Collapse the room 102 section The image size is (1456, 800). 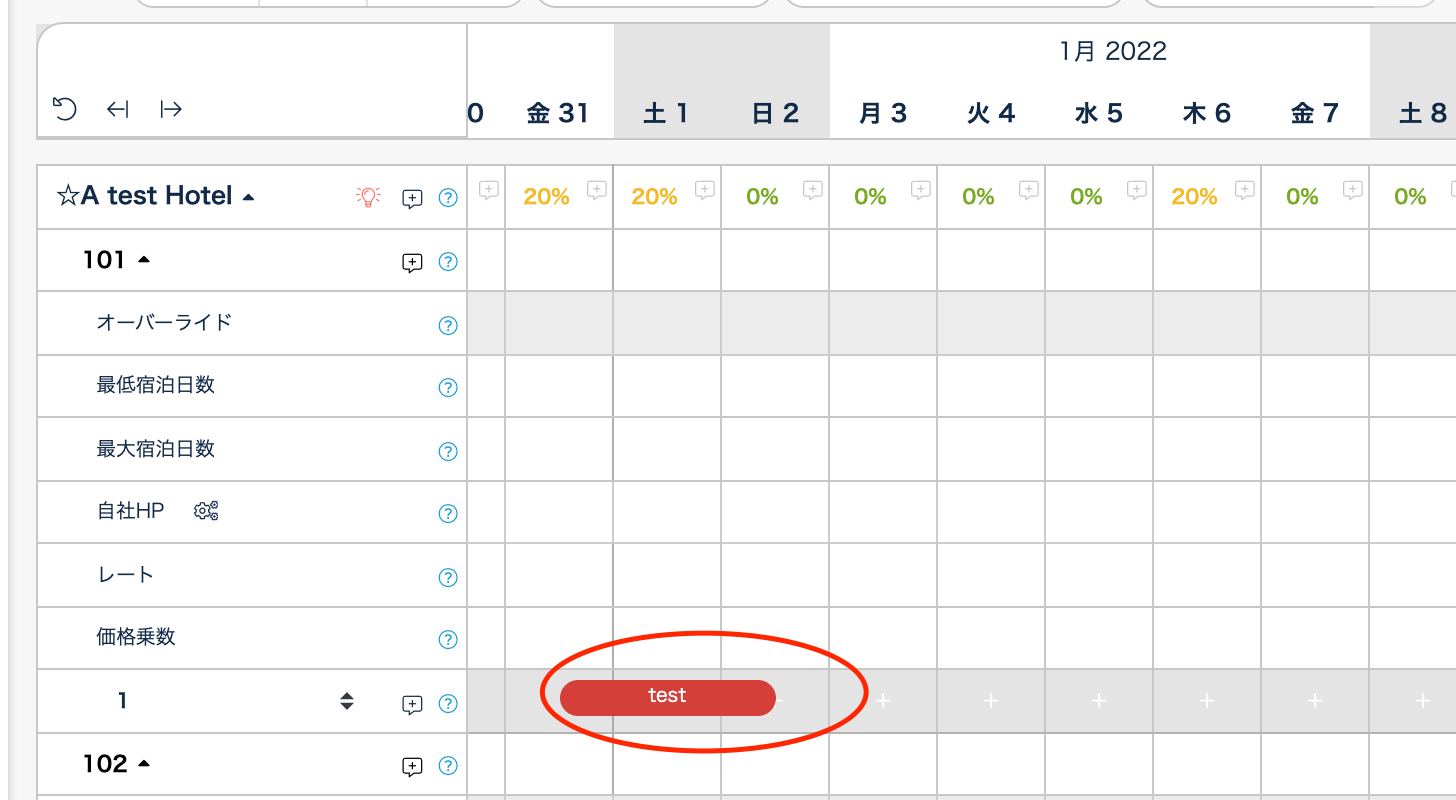(144, 764)
